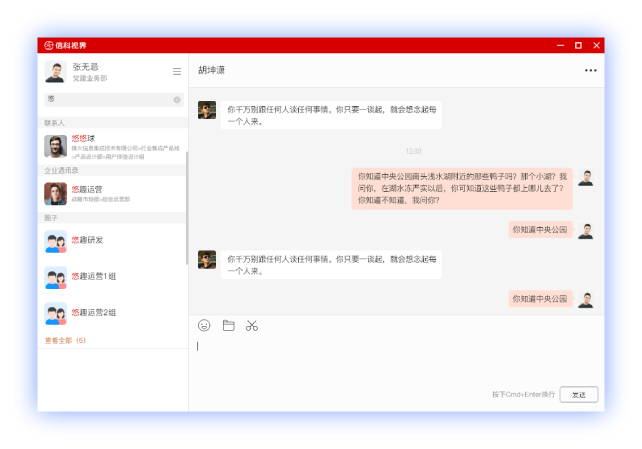
Task: Select the 悠悠球 contact result
Action: click(x=112, y=146)
